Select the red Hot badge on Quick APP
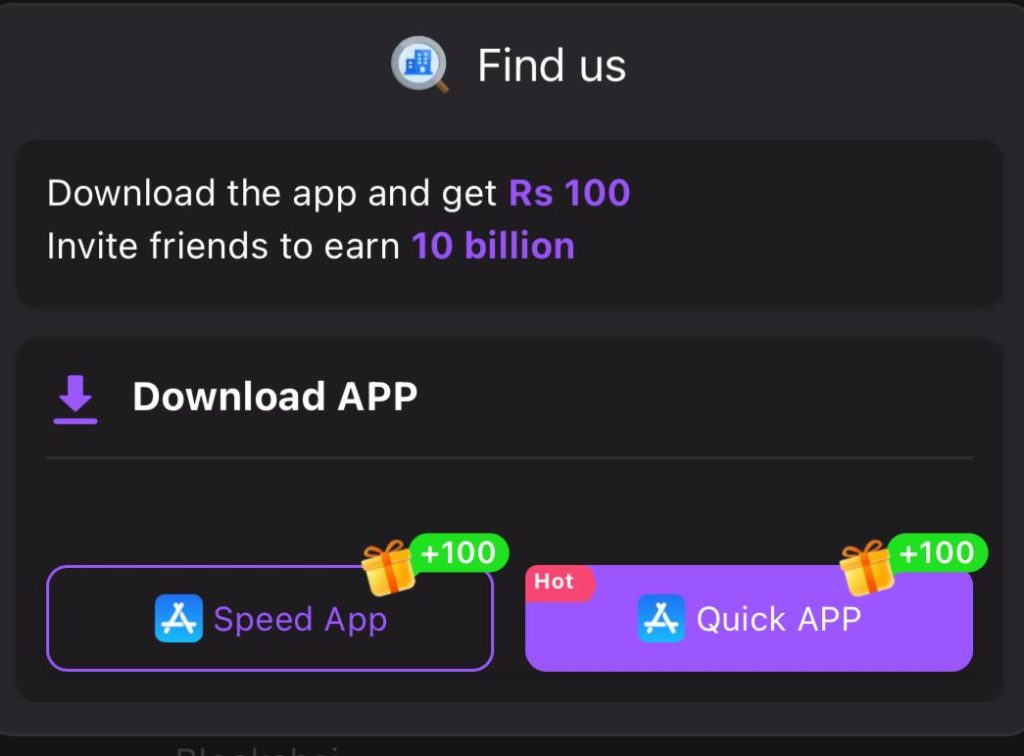Image resolution: width=1024 pixels, height=756 pixels. point(559,582)
